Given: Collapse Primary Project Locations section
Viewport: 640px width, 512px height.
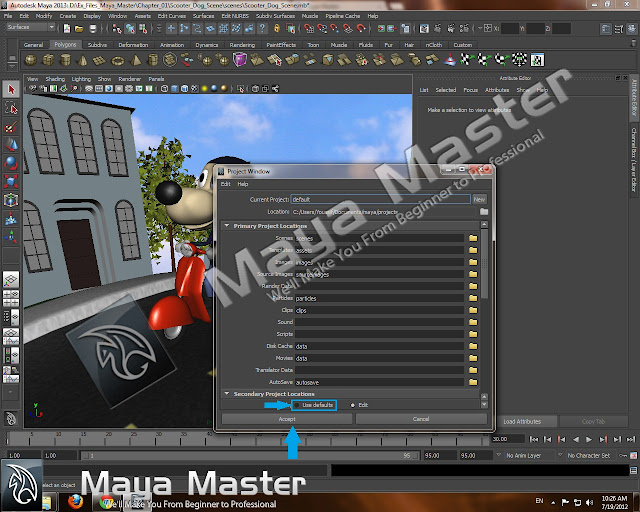Looking at the screenshot, I should 227,225.
